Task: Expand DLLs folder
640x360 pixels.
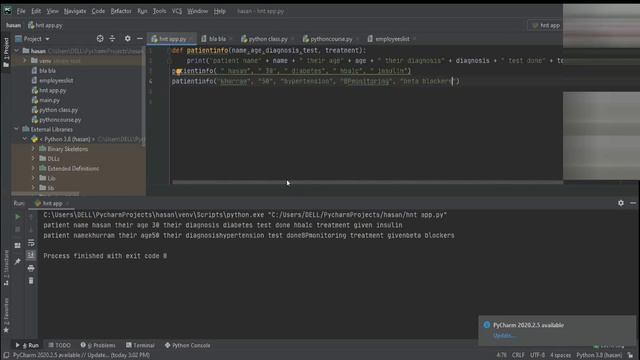Action: pyautogui.click(x=33, y=158)
